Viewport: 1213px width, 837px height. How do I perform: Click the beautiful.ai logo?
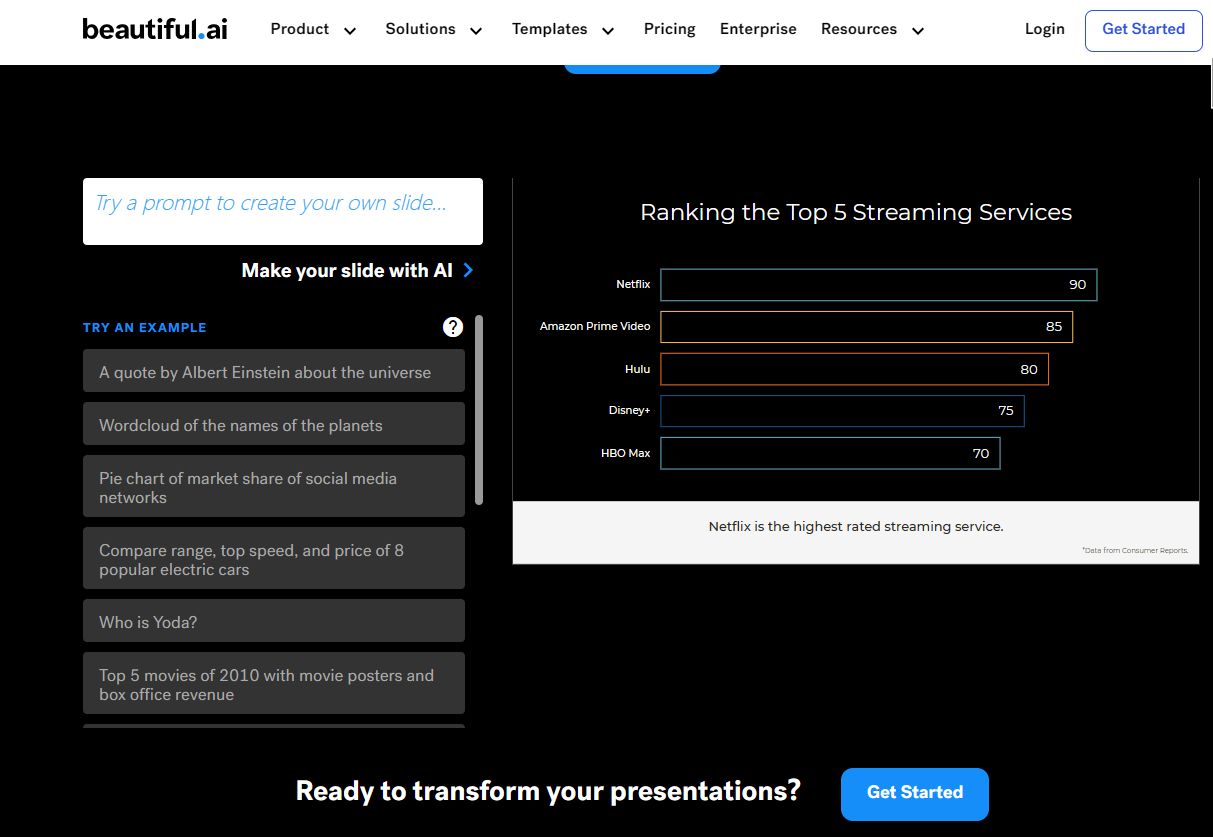(x=155, y=29)
